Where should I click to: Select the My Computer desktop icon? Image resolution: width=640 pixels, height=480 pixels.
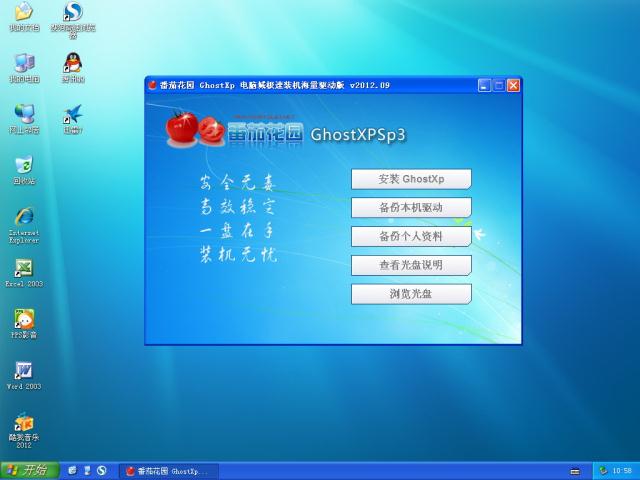coord(24,68)
